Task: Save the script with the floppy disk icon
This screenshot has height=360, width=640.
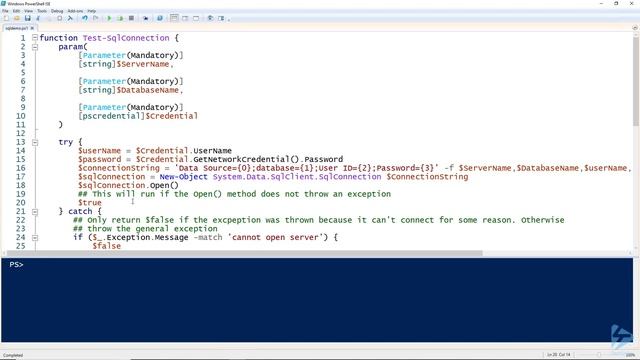Action: pos(27,18)
